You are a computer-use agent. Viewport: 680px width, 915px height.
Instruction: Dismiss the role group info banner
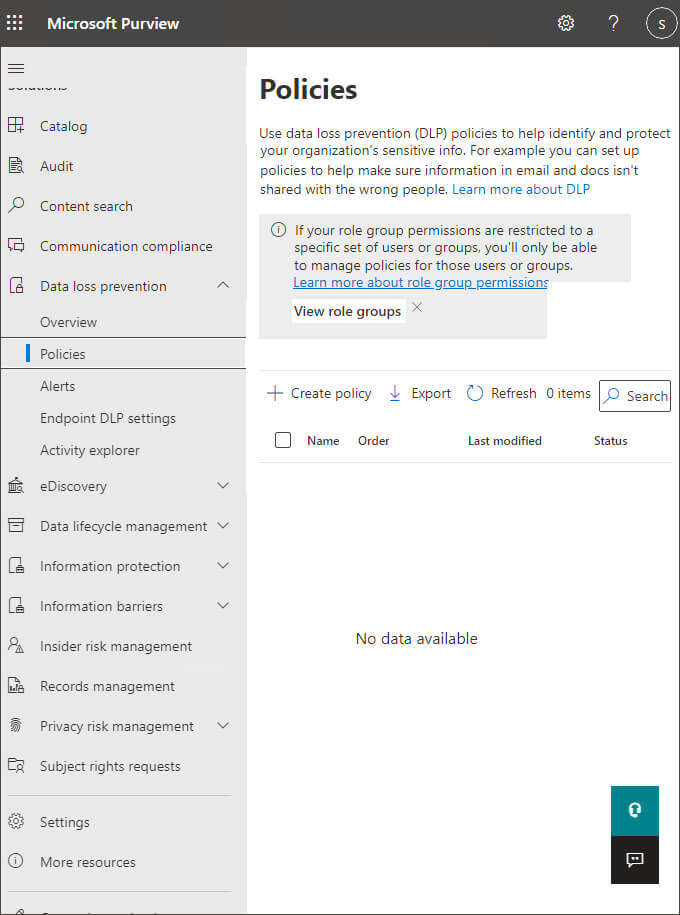417,308
